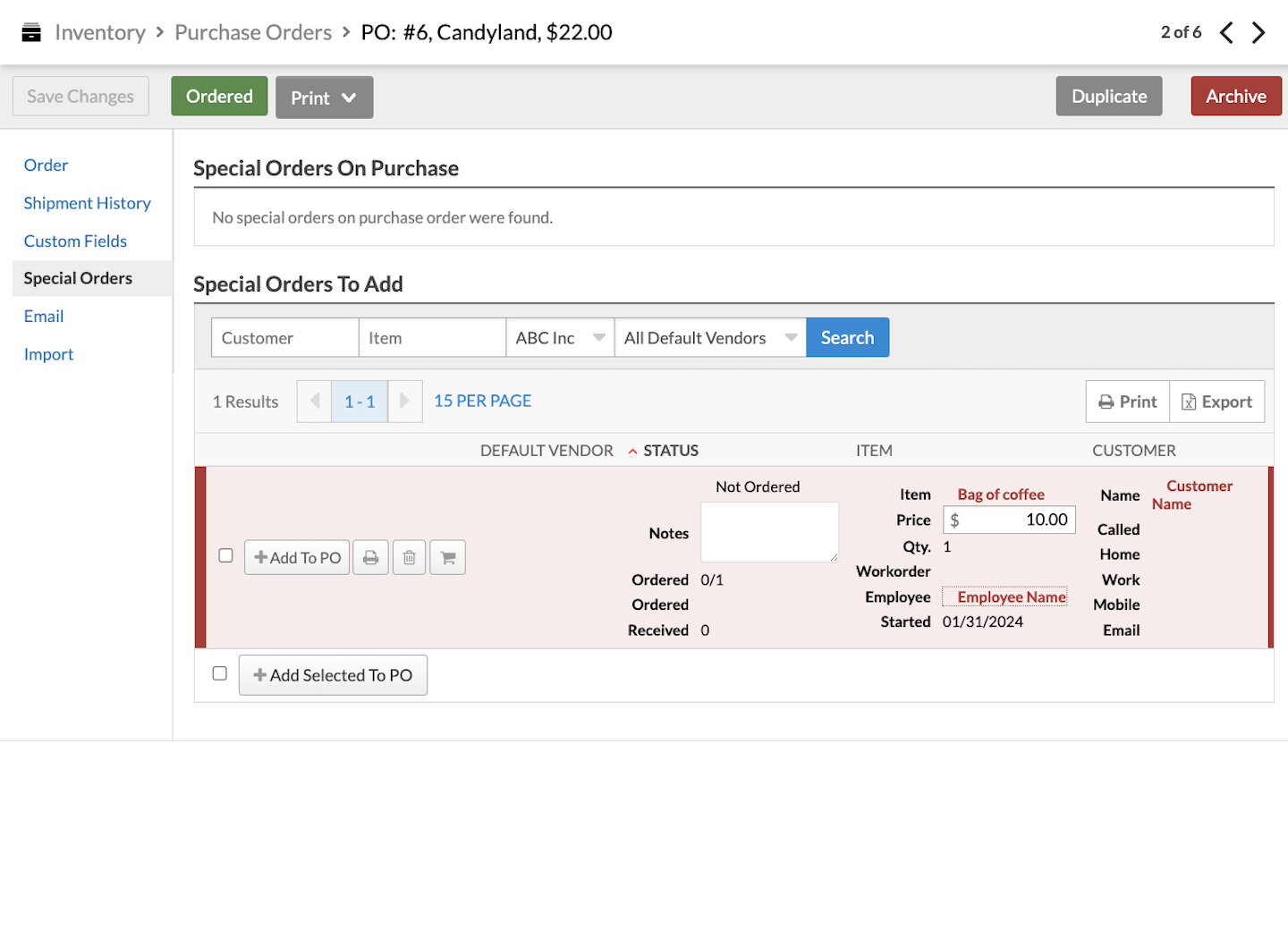Click the Customer search input field
This screenshot has width=1288, height=939.
click(x=284, y=338)
